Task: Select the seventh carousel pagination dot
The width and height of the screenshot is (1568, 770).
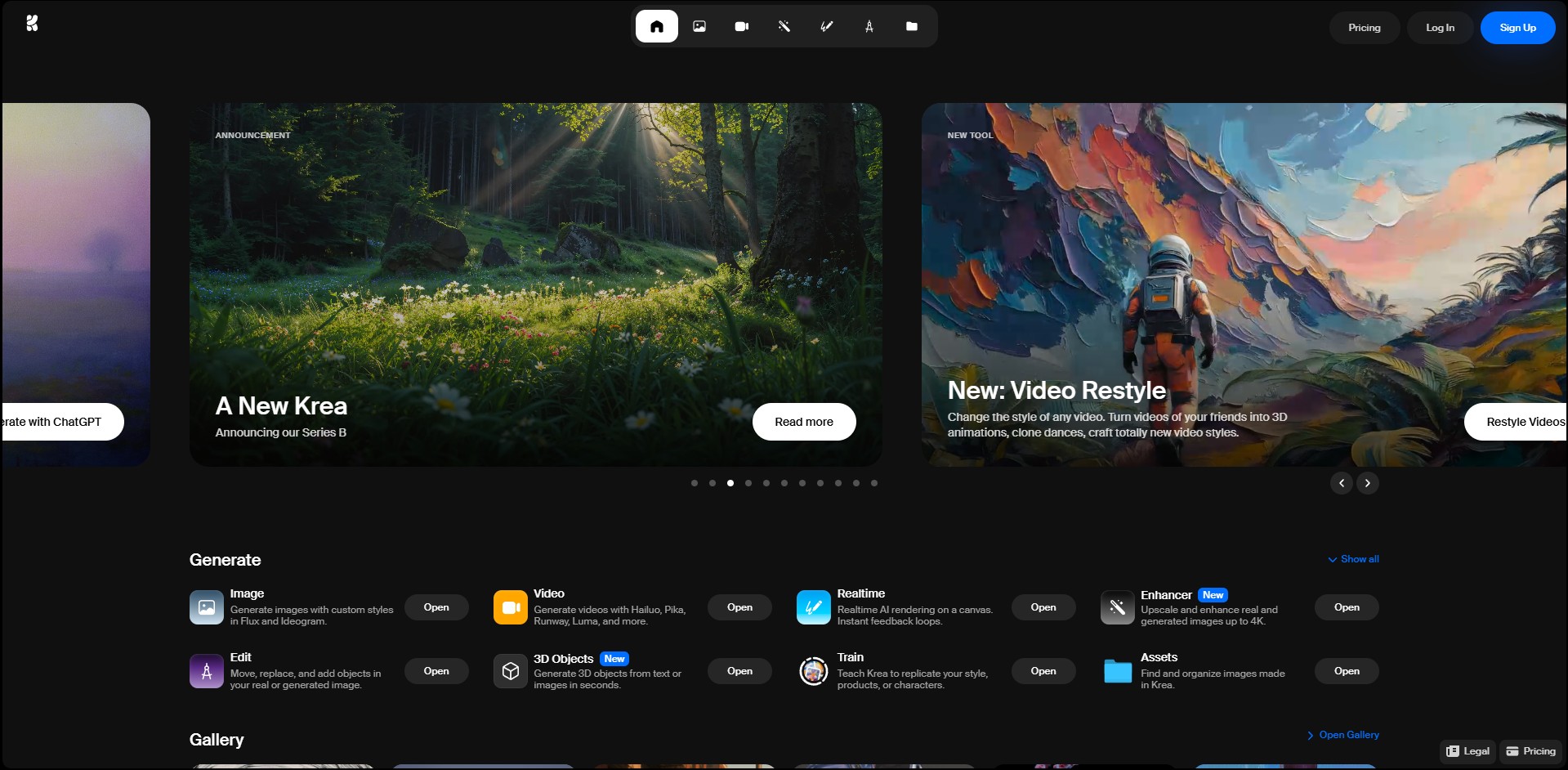Action: pyautogui.click(x=802, y=483)
